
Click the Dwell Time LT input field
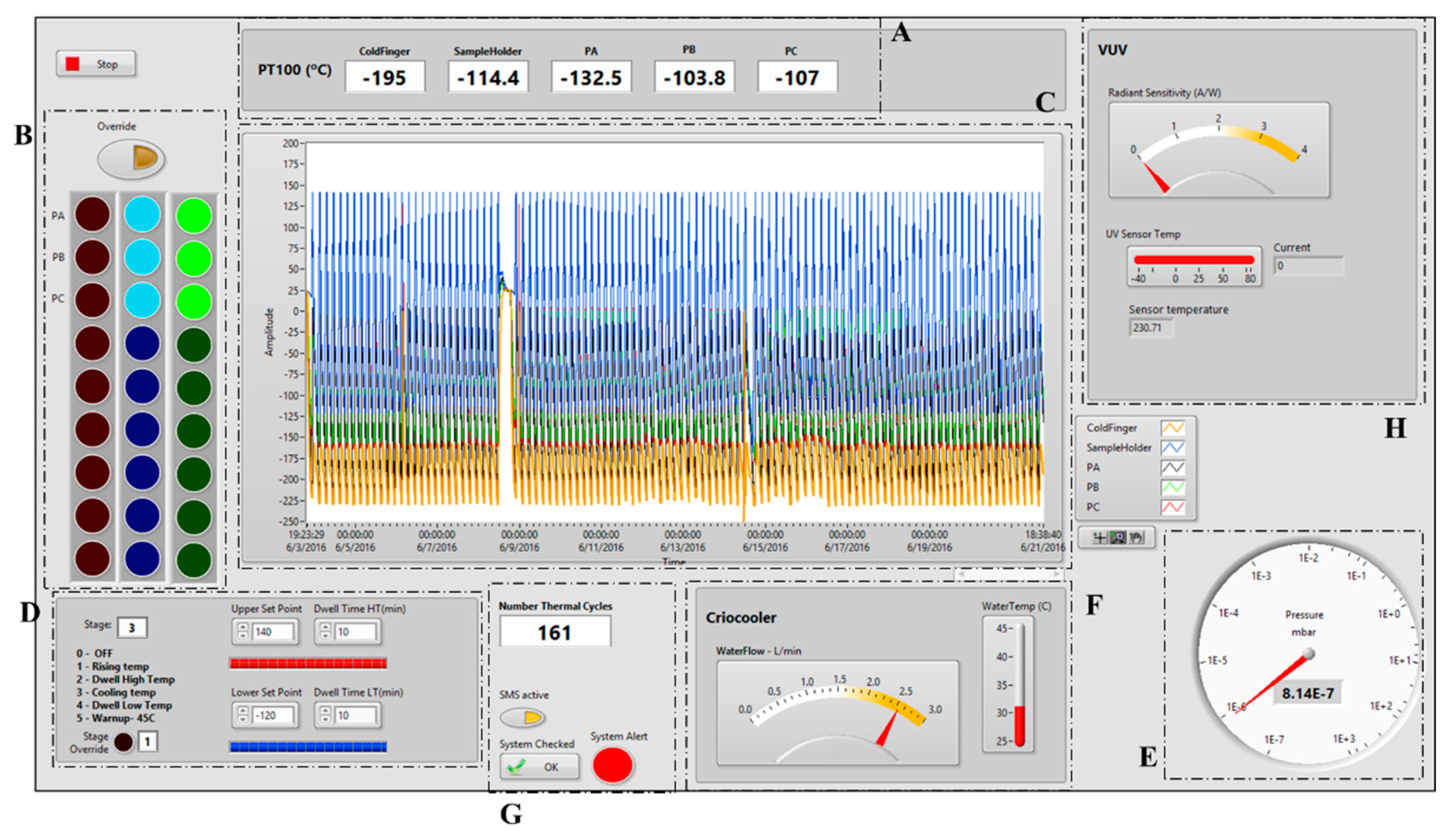(356, 715)
